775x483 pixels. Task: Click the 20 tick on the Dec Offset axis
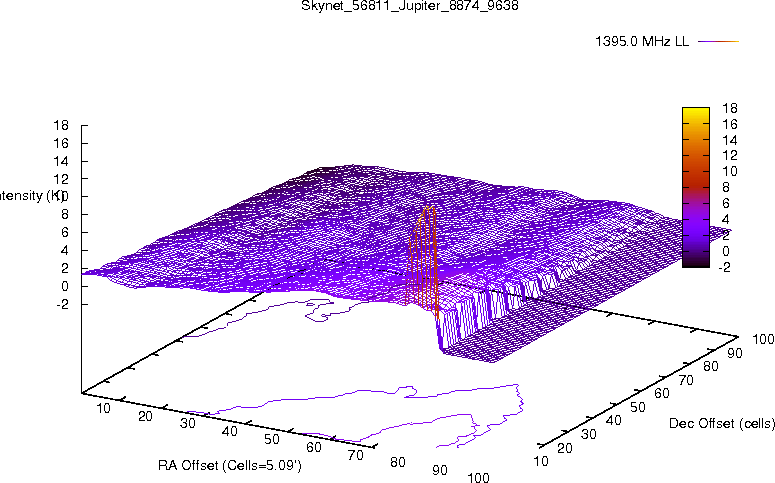click(x=565, y=448)
